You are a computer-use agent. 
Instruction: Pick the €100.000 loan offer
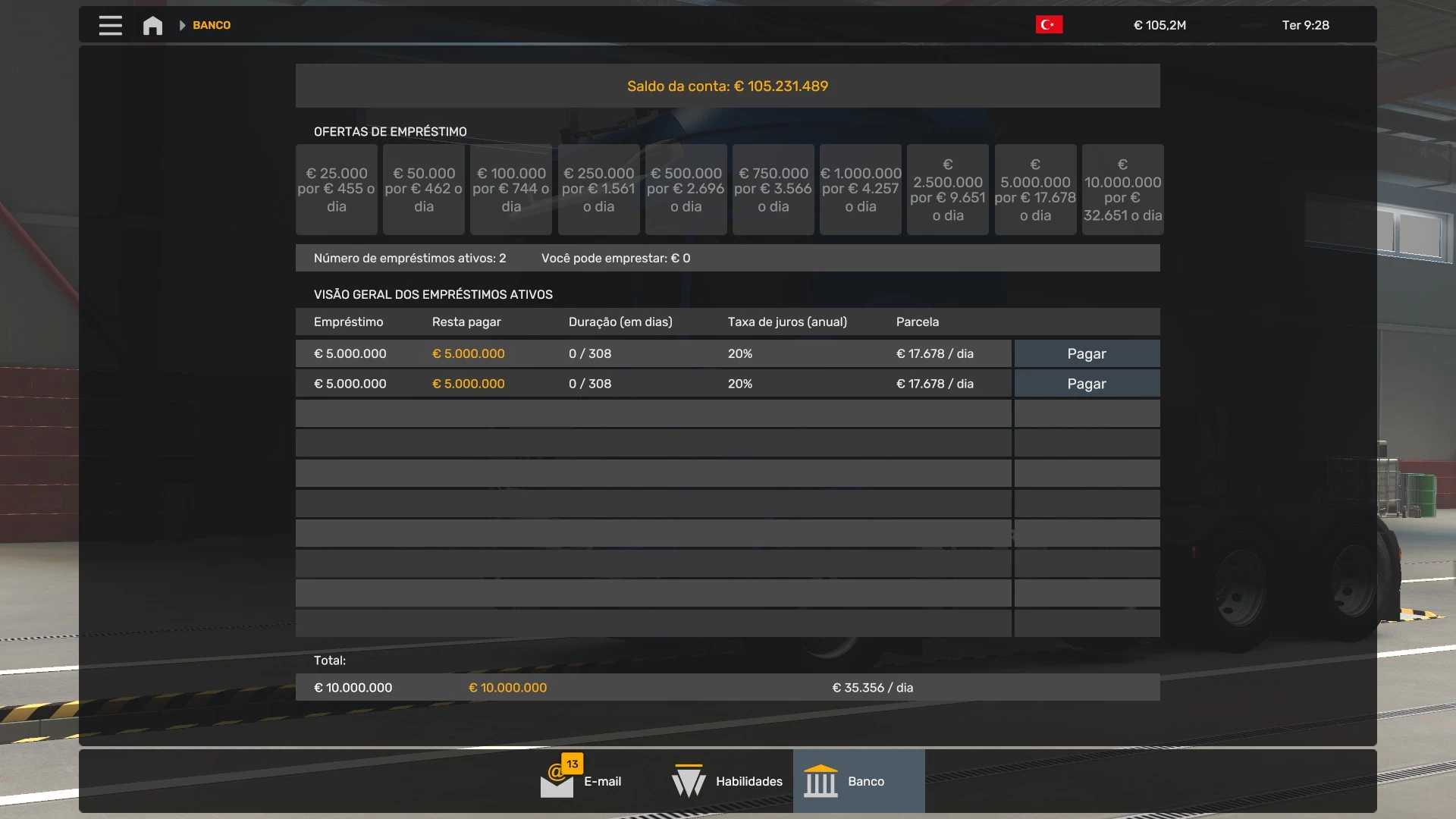point(510,190)
